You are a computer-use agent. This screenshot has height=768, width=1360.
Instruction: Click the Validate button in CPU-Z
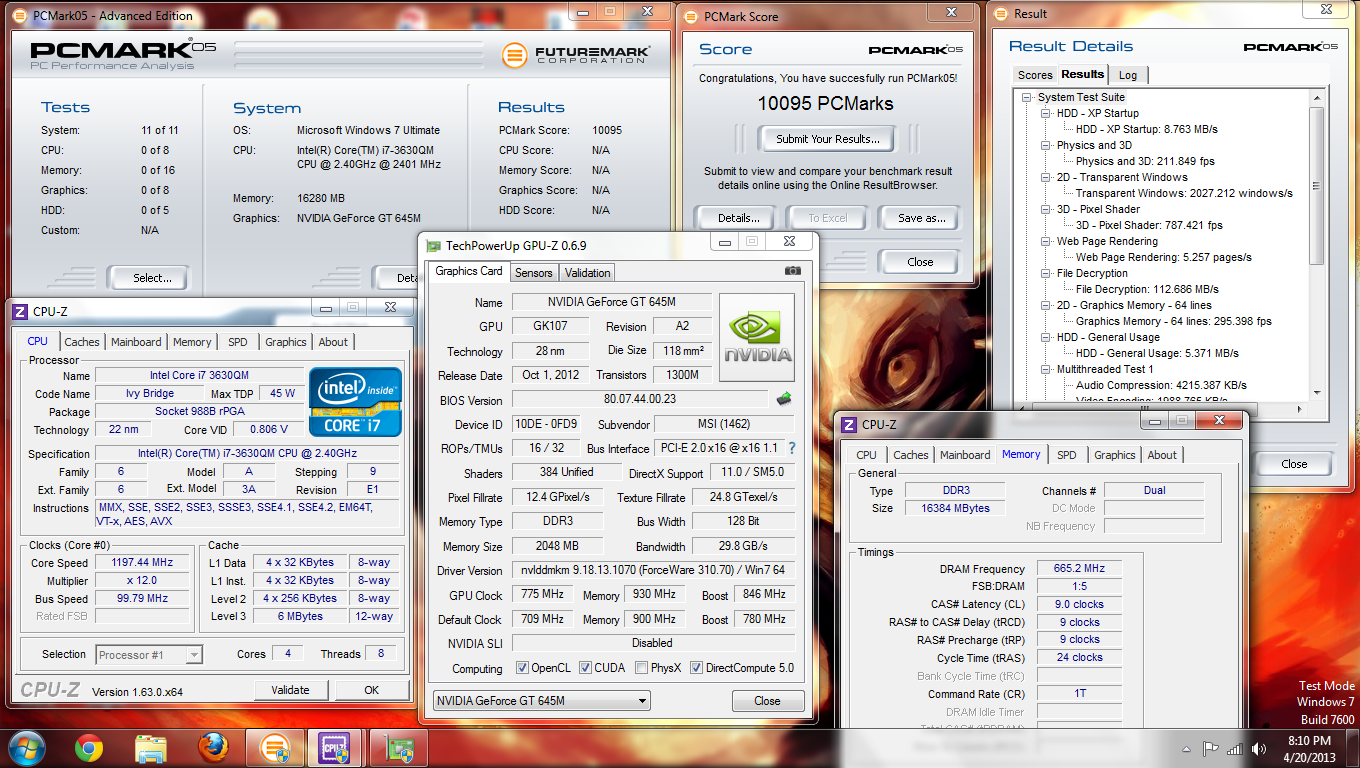[290, 690]
